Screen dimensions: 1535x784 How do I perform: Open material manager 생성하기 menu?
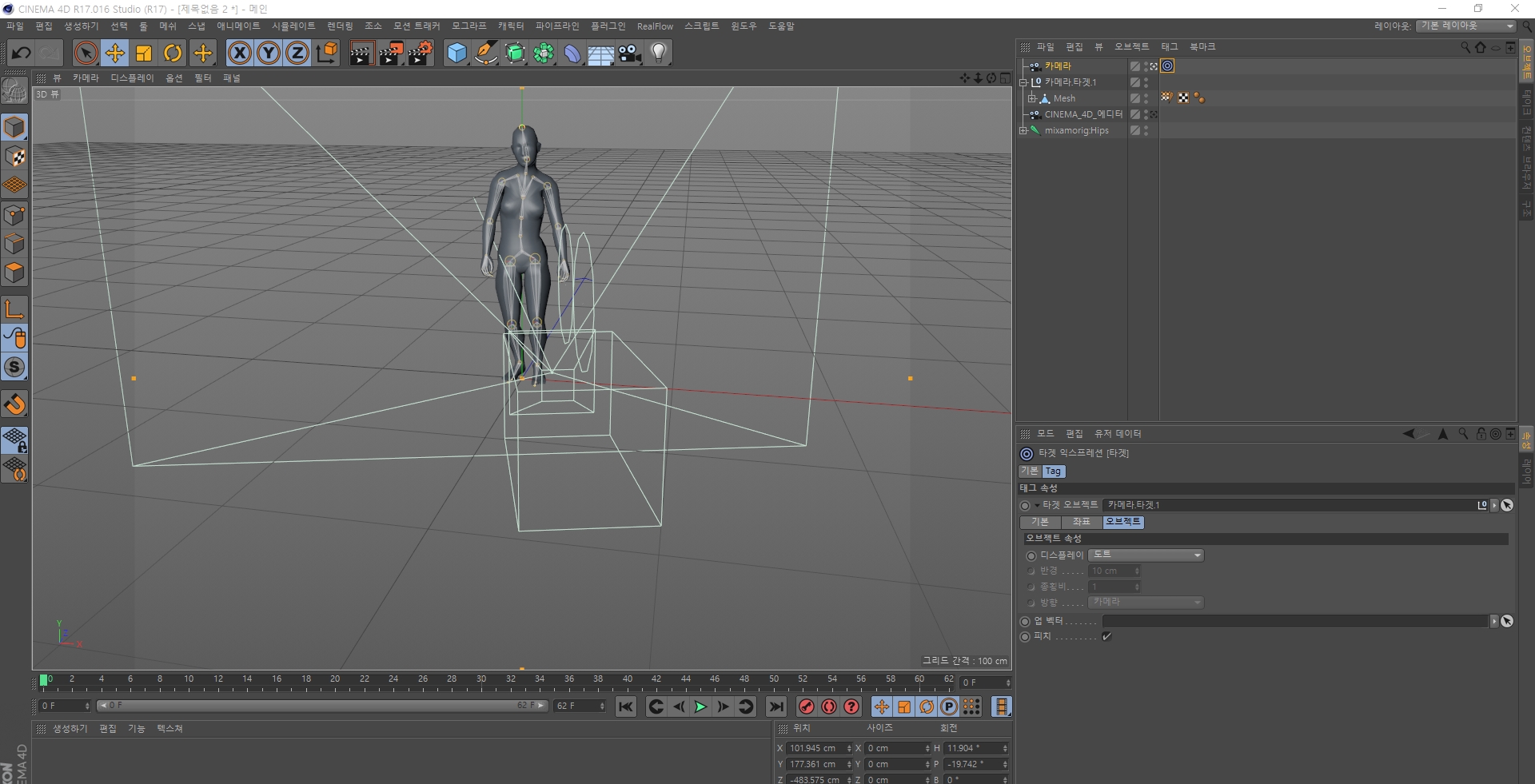(70, 729)
